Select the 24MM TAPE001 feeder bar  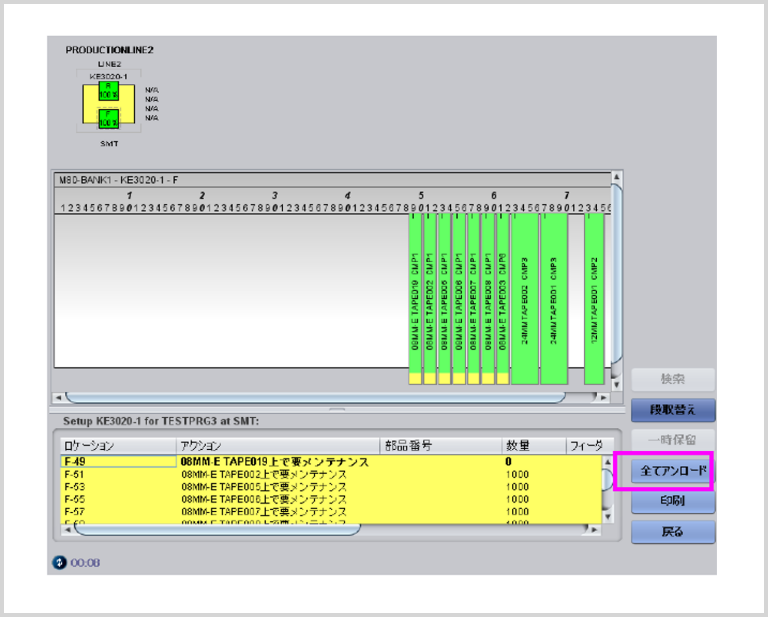[554, 300]
